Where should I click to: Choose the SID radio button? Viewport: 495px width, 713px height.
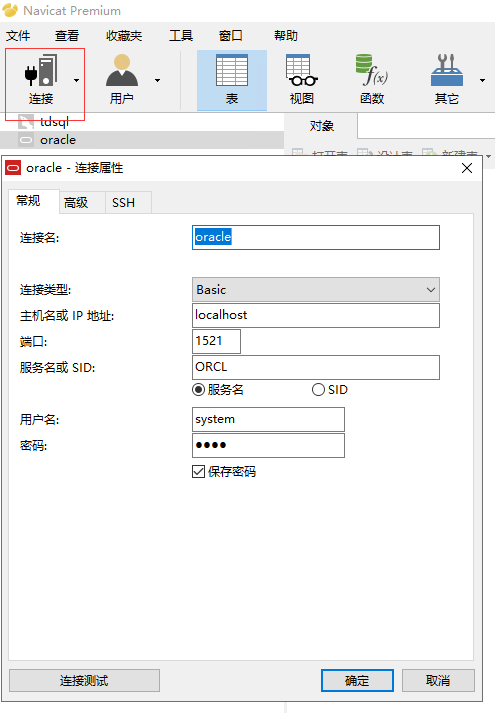[x=318, y=390]
